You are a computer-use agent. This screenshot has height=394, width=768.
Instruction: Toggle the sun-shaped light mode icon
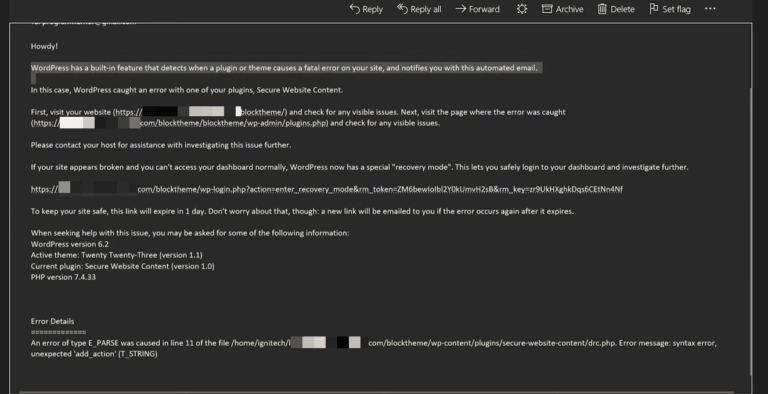(x=522, y=9)
